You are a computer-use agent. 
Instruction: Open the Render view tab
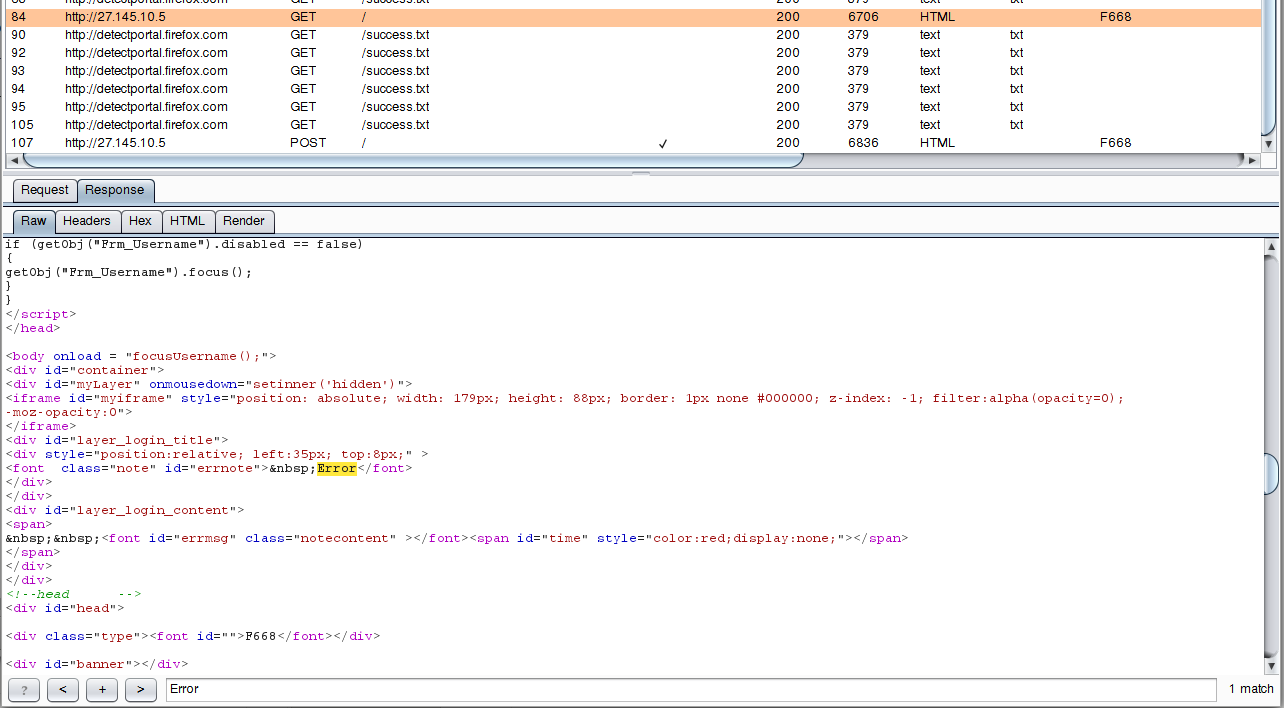pos(244,221)
